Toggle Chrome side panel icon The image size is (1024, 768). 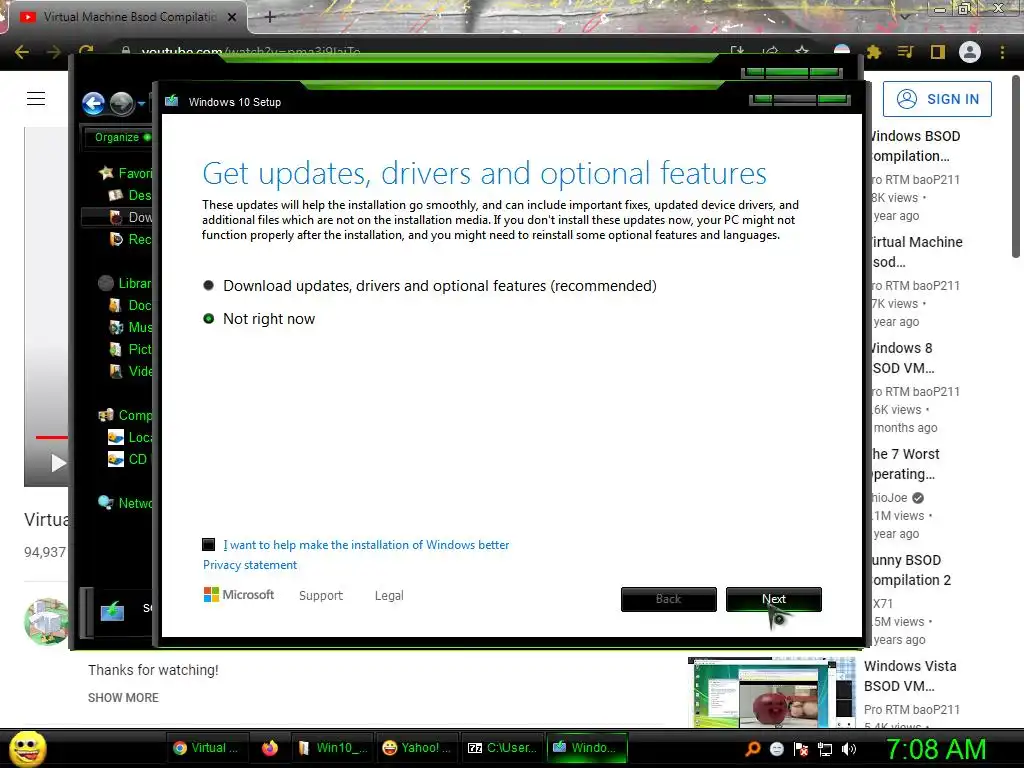(x=938, y=52)
